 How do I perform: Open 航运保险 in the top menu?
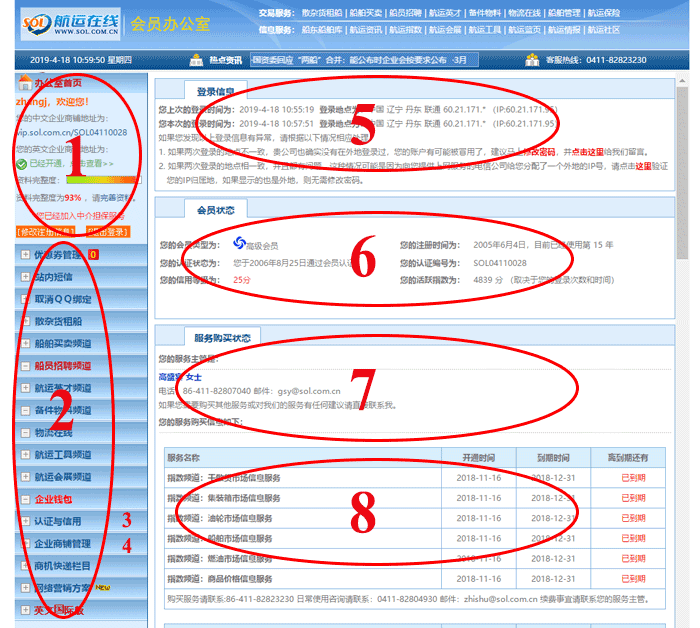tap(604, 13)
